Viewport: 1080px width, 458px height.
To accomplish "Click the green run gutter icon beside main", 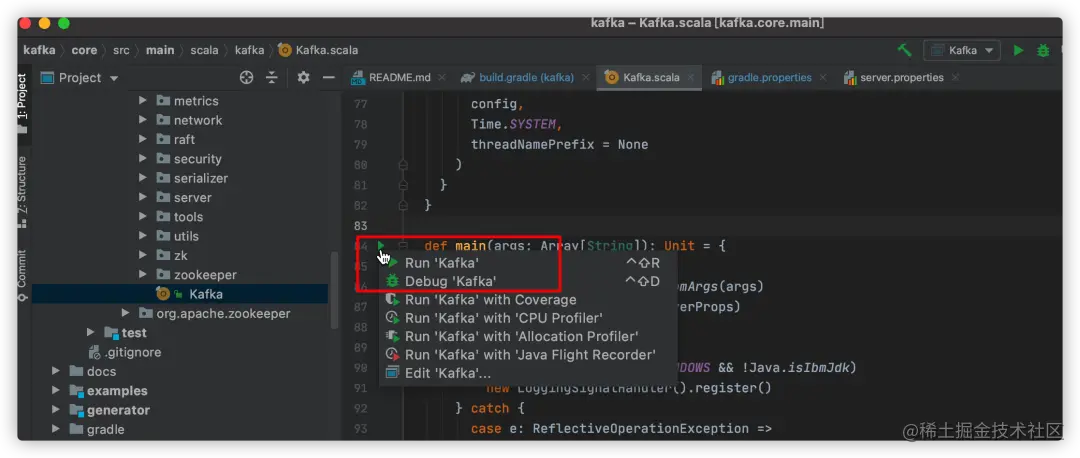I will pos(381,245).
